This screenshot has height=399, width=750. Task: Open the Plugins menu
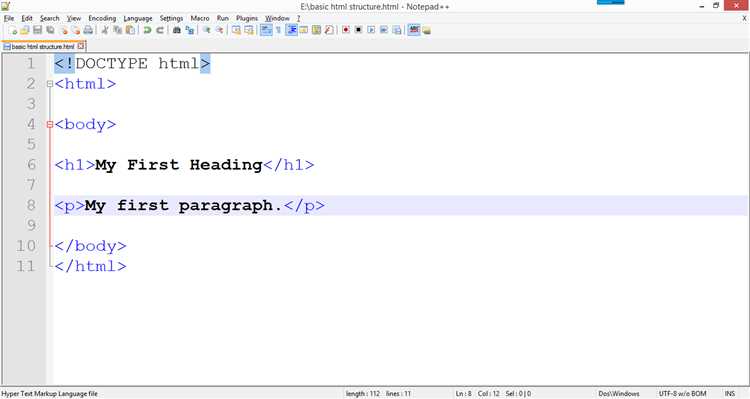[x=247, y=18]
